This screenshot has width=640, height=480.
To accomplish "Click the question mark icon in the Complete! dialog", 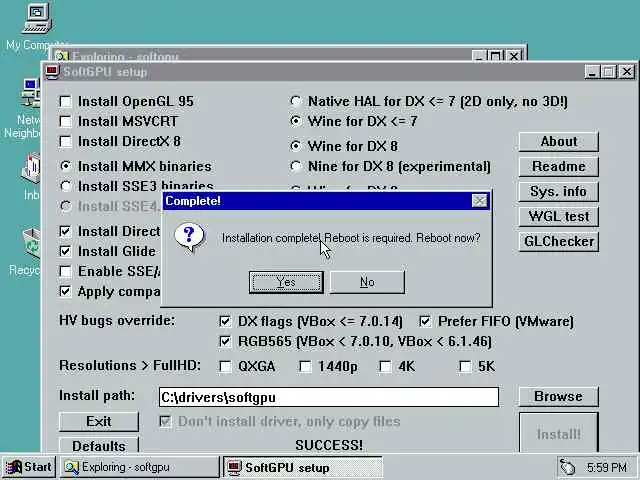I will [189, 238].
